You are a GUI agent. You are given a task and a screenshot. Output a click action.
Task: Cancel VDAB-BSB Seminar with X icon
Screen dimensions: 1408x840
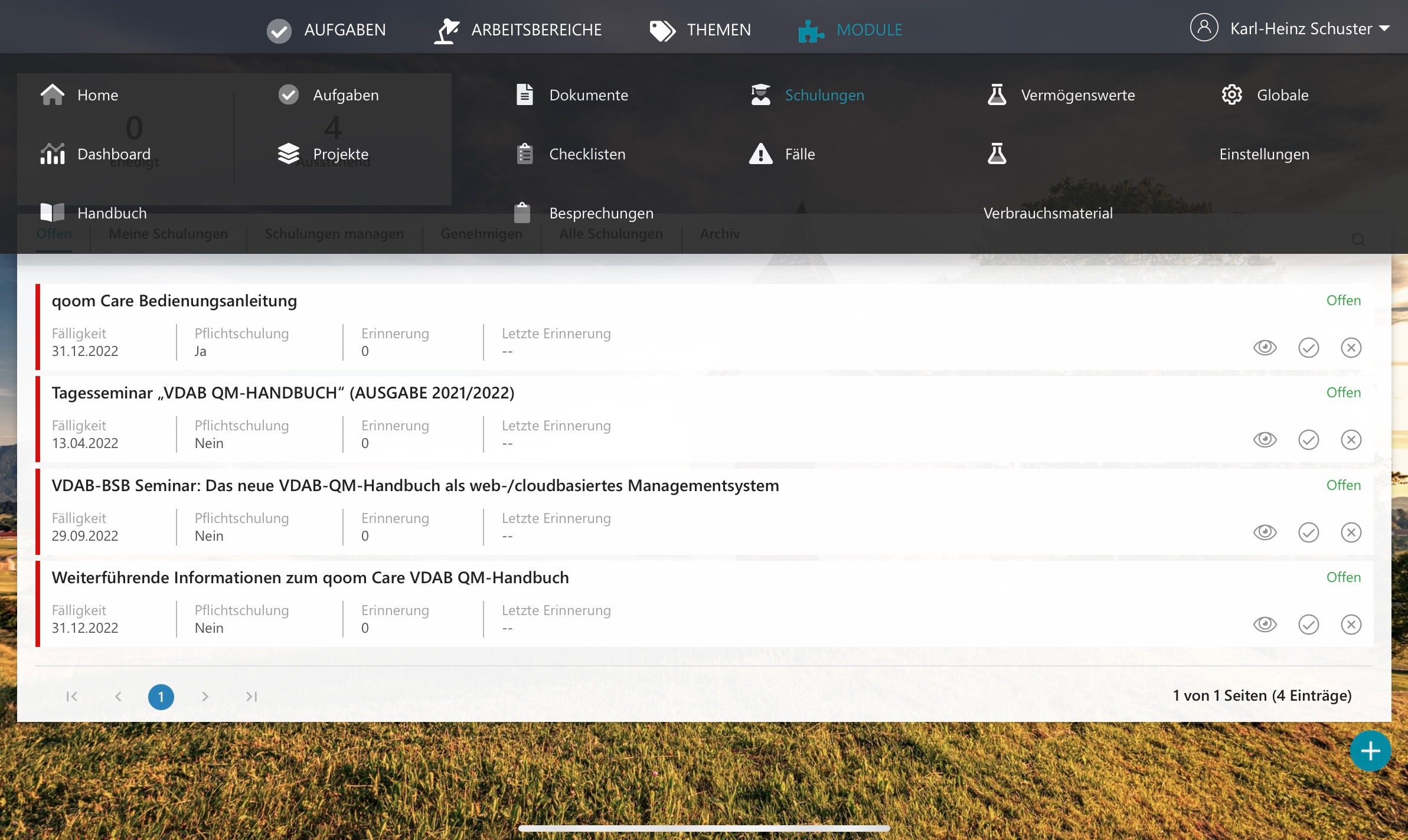(1351, 532)
